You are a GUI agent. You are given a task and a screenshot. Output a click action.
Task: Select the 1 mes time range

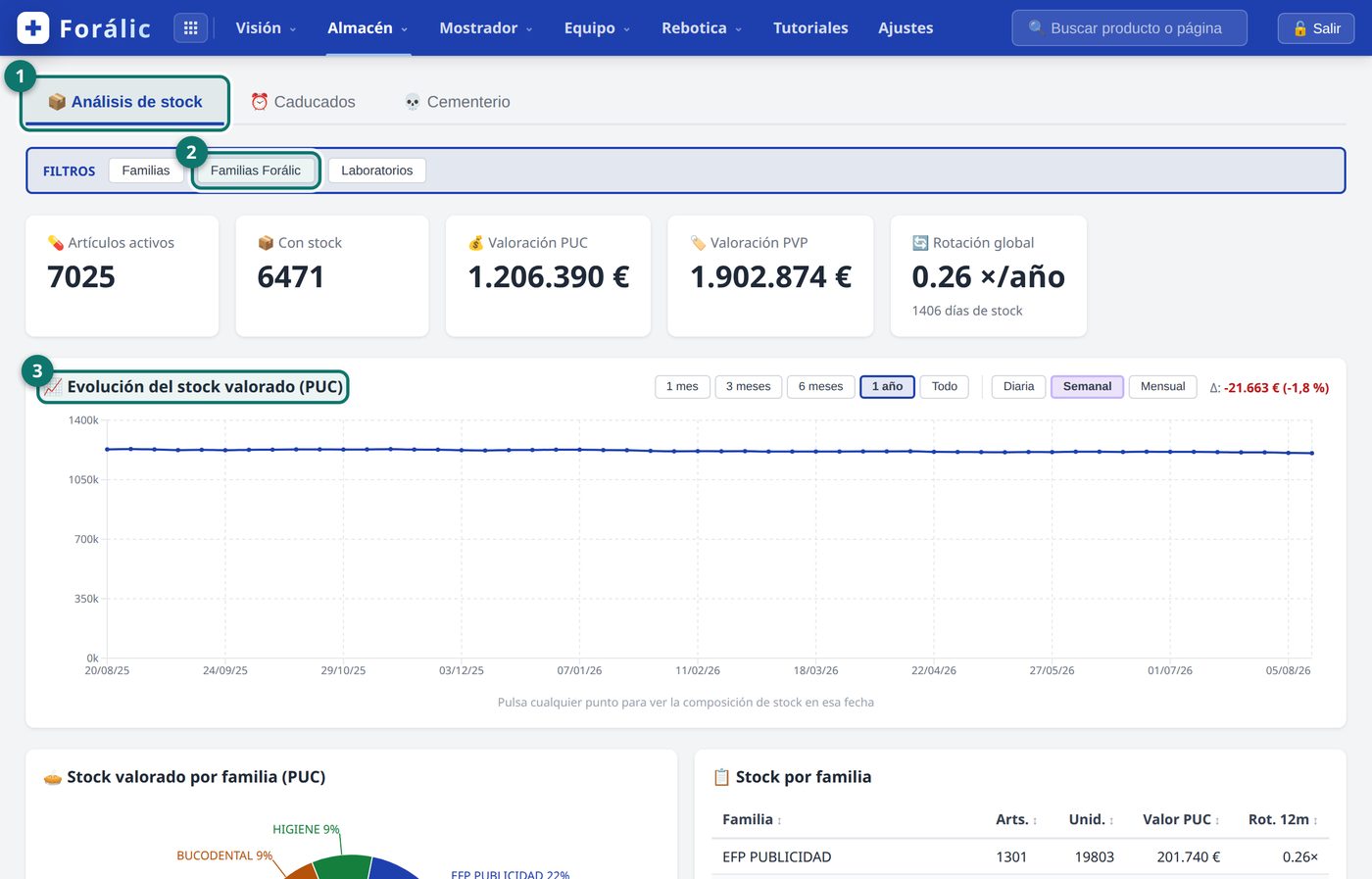682,387
